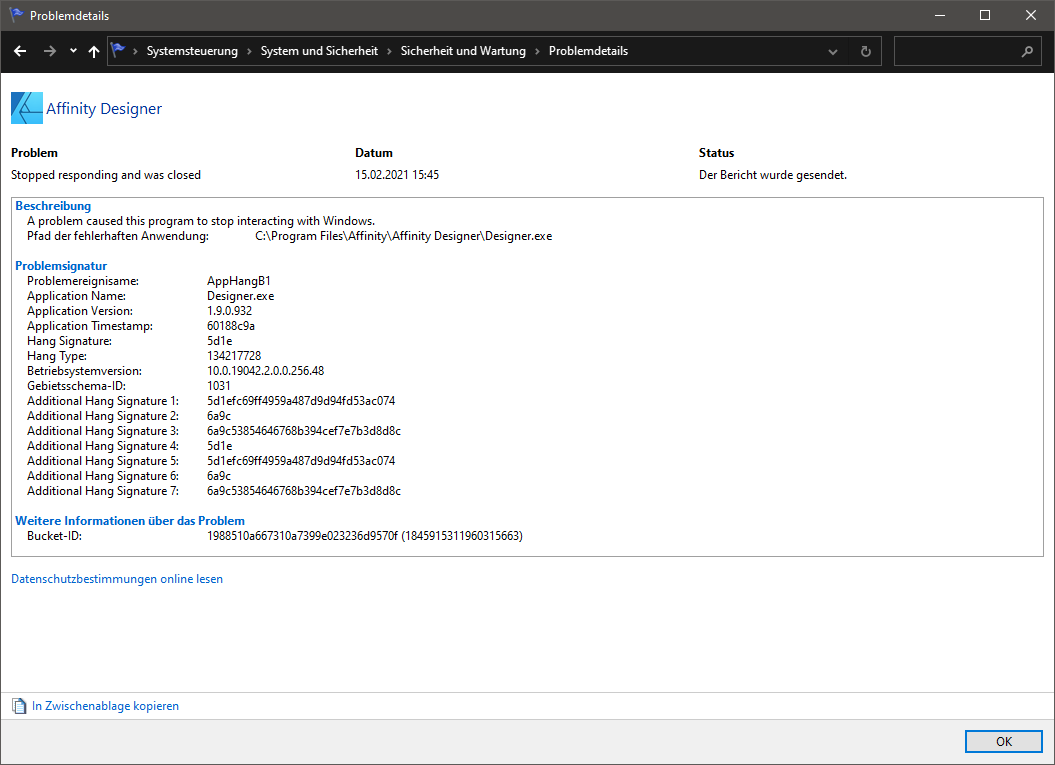The height and width of the screenshot is (765, 1055).
Task: Expand chevron after System und Sicherheit
Action: [390, 51]
